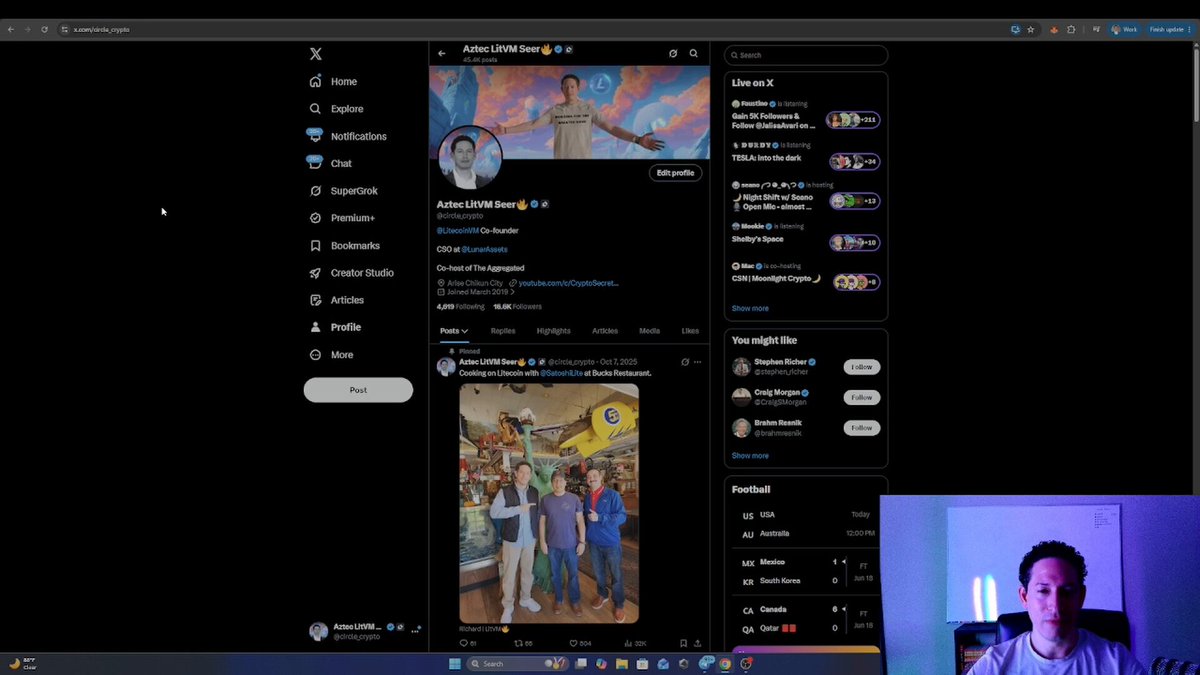Click the Articles icon in the sidebar
The image size is (1200, 675).
click(316, 300)
